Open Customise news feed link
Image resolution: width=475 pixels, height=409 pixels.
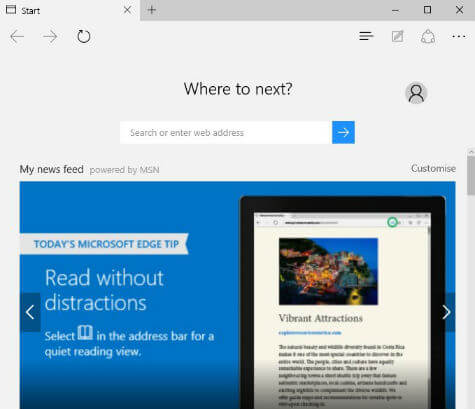coord(433,168)
